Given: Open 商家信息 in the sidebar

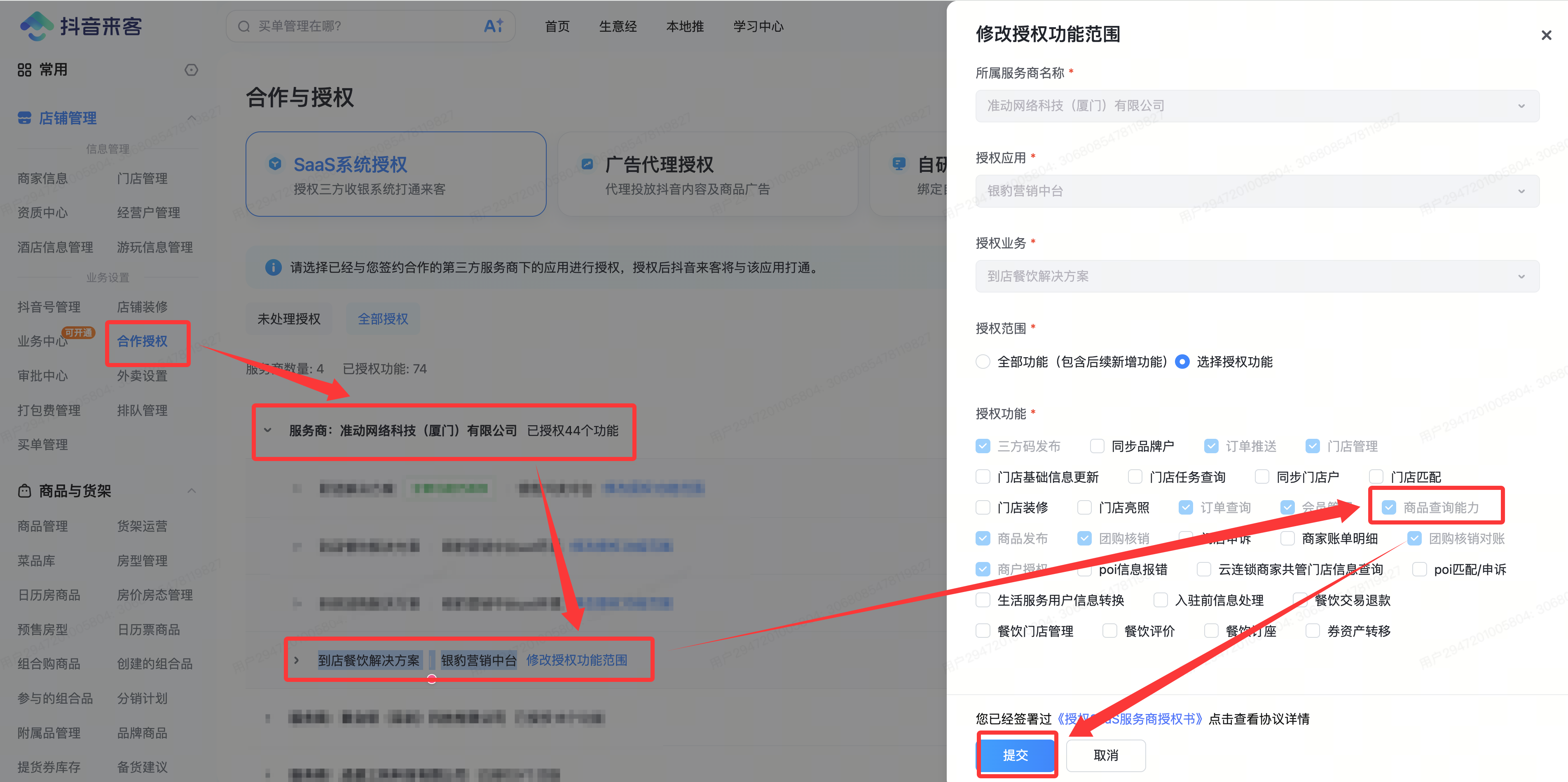Looking at the screenshot, I should pos(42,178).
